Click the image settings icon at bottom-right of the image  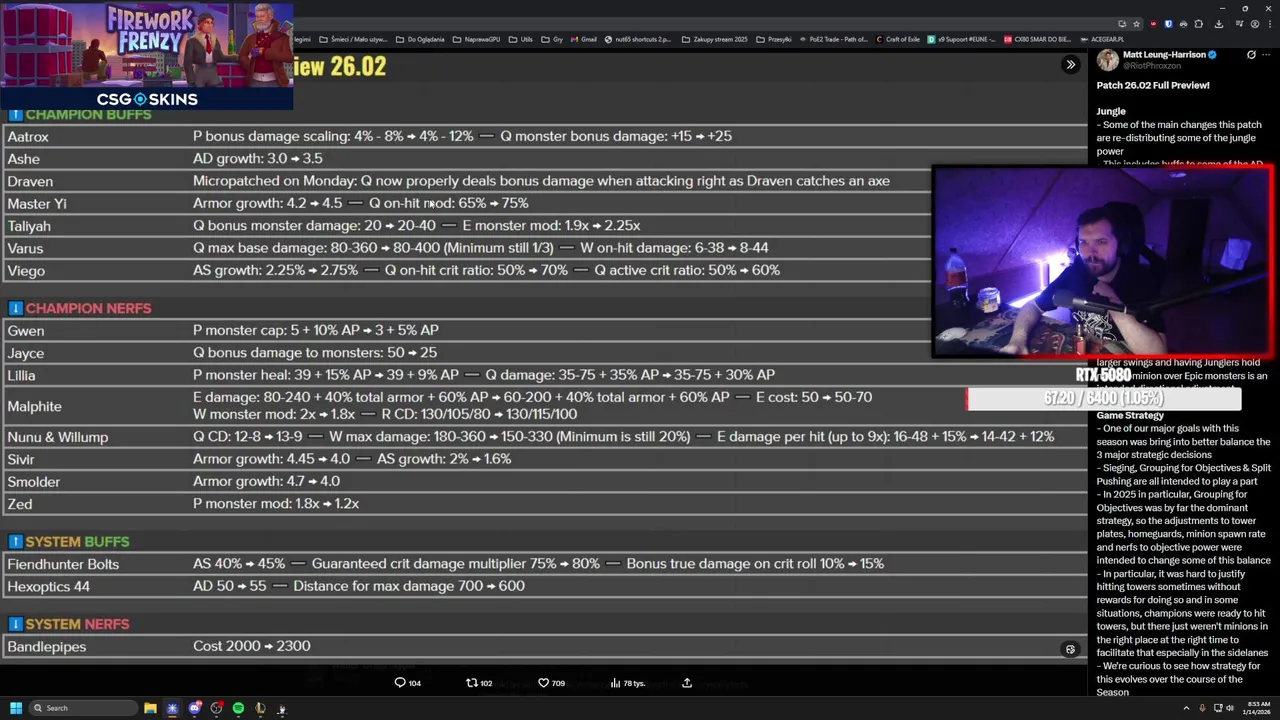click(1070, 649)
